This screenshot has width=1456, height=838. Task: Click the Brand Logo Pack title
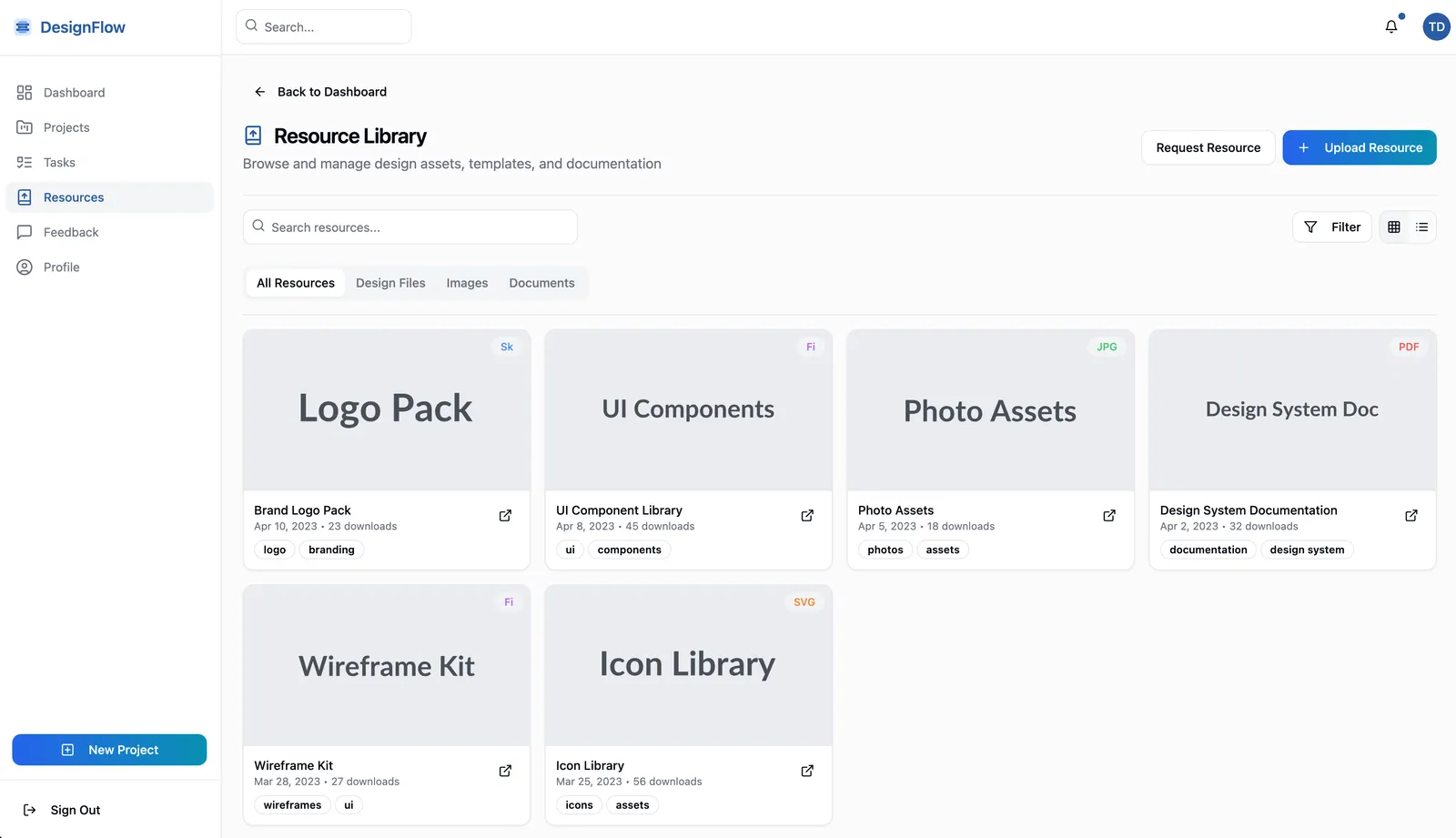(x=302, y=510)
